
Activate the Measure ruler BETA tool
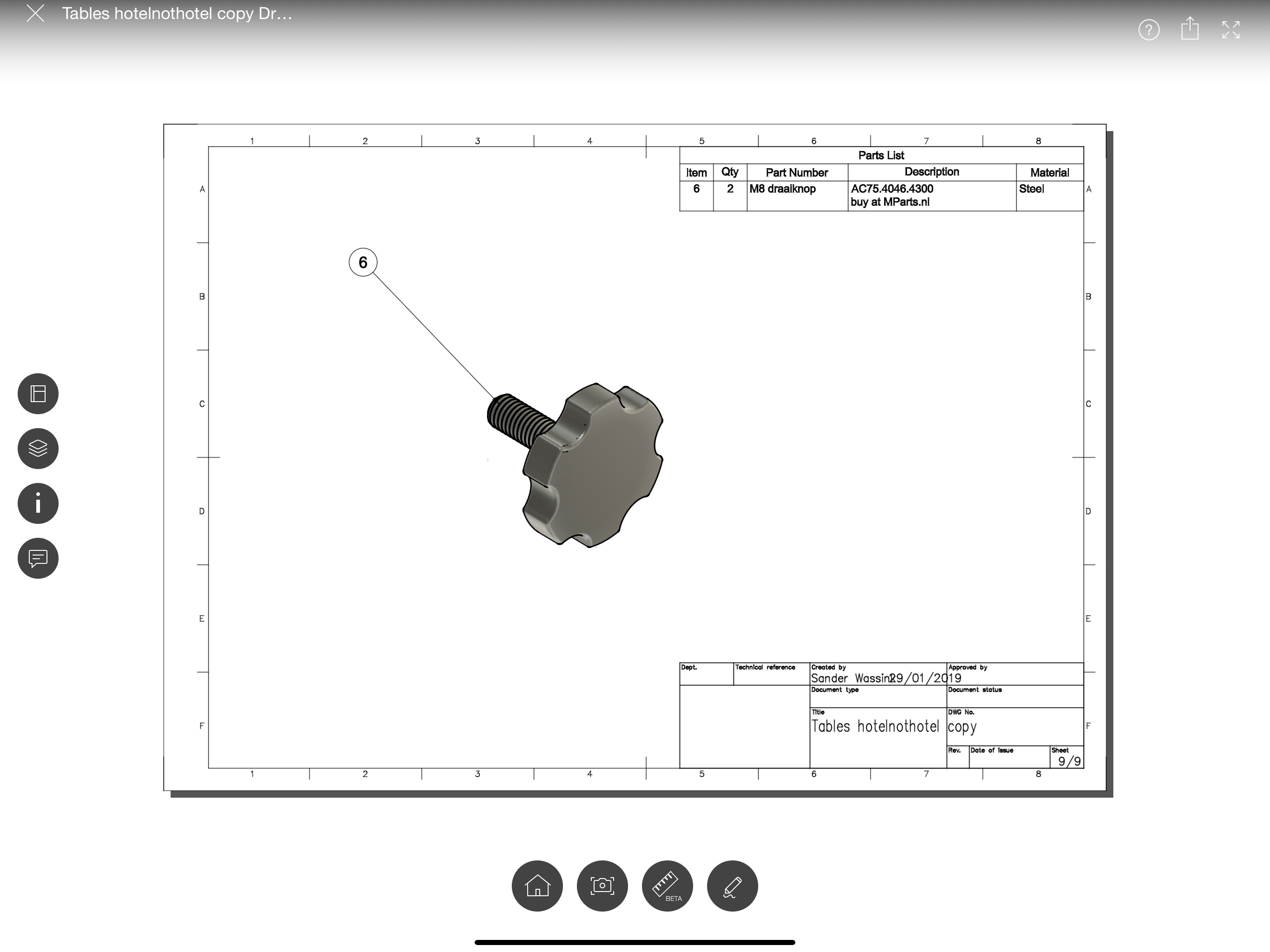pyautogui.click(x=667, y=886)
